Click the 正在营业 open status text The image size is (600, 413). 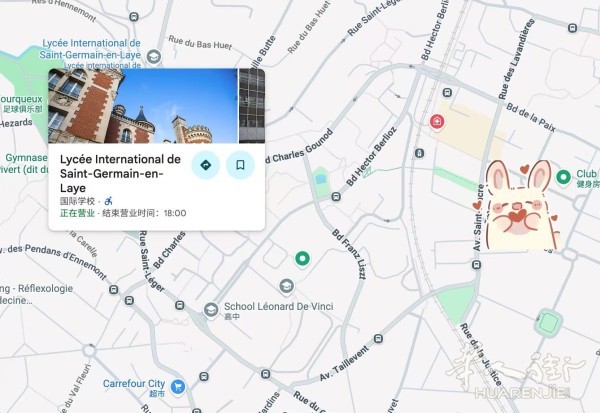click(77, 213)
